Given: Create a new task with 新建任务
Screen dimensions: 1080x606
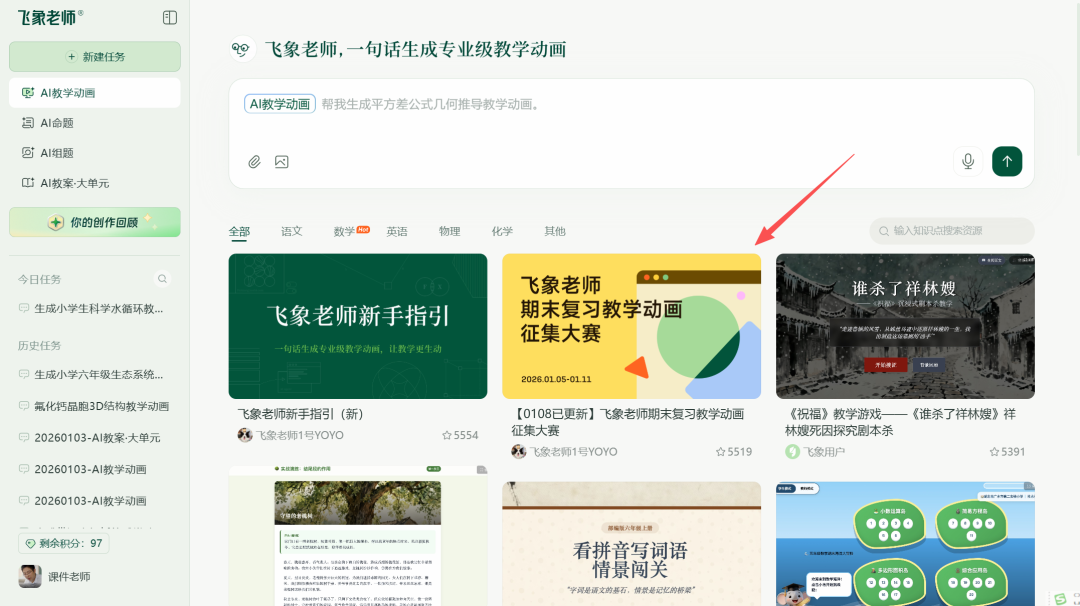Looking at the screenshot, I should [x=94, y=56].
